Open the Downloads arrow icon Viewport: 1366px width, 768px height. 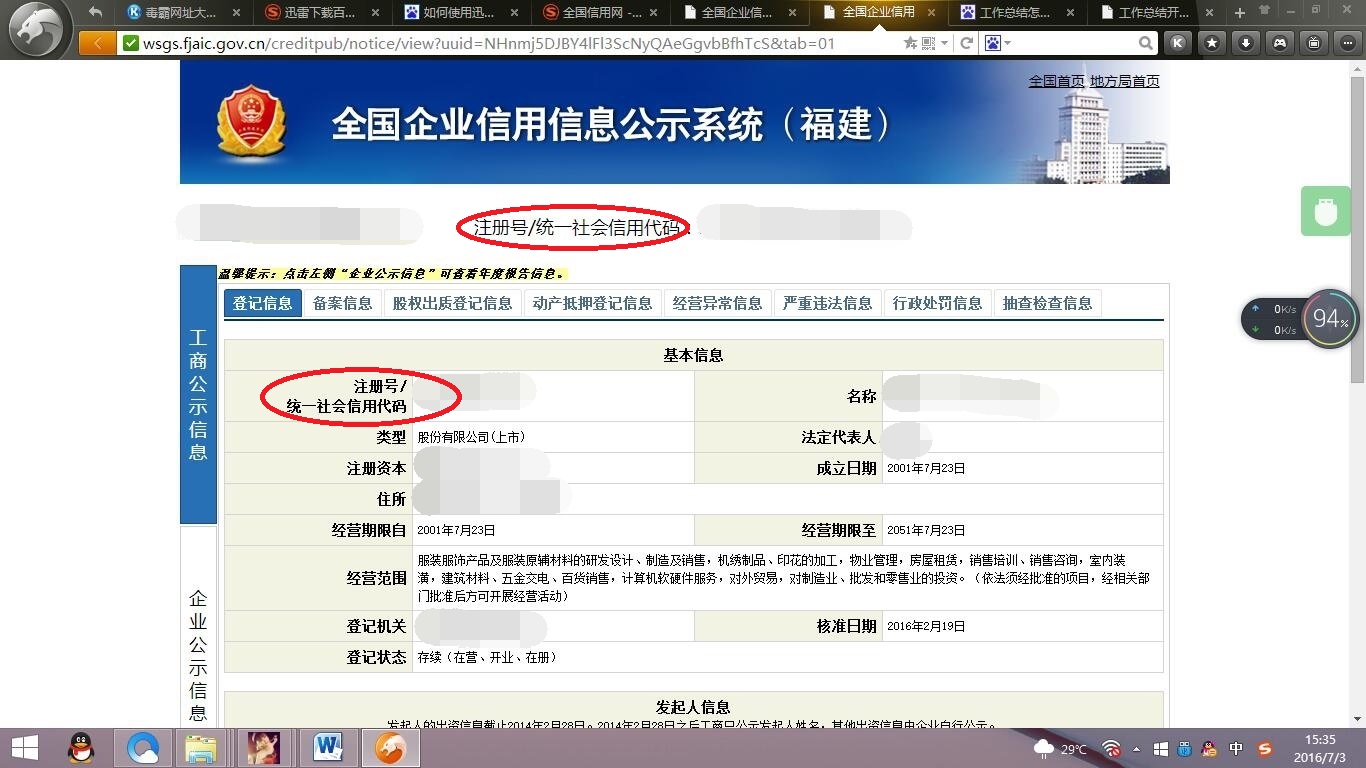[x=1245, y=43]
